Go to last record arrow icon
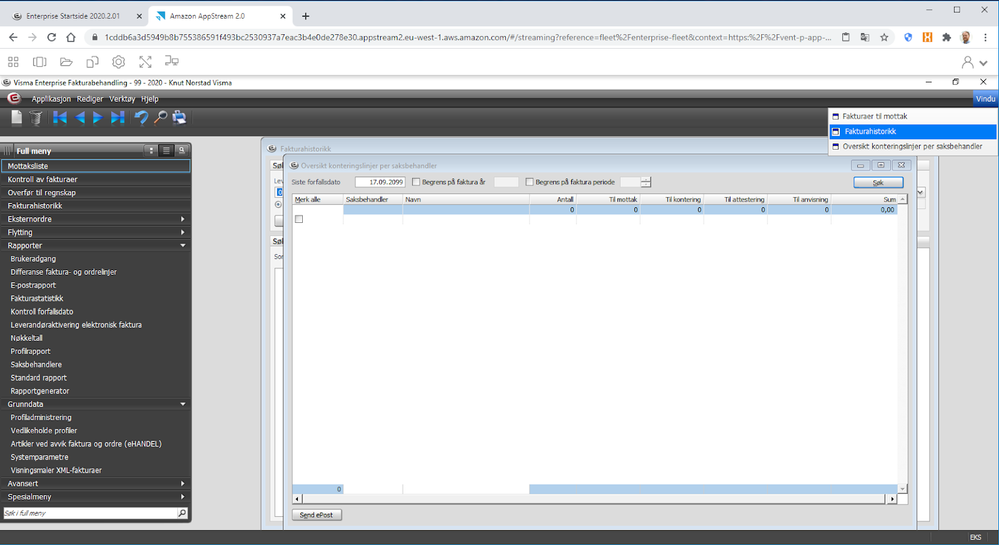The height and width of the screenshot is (545, 999). pyautogui.click(x=117, y=117)
